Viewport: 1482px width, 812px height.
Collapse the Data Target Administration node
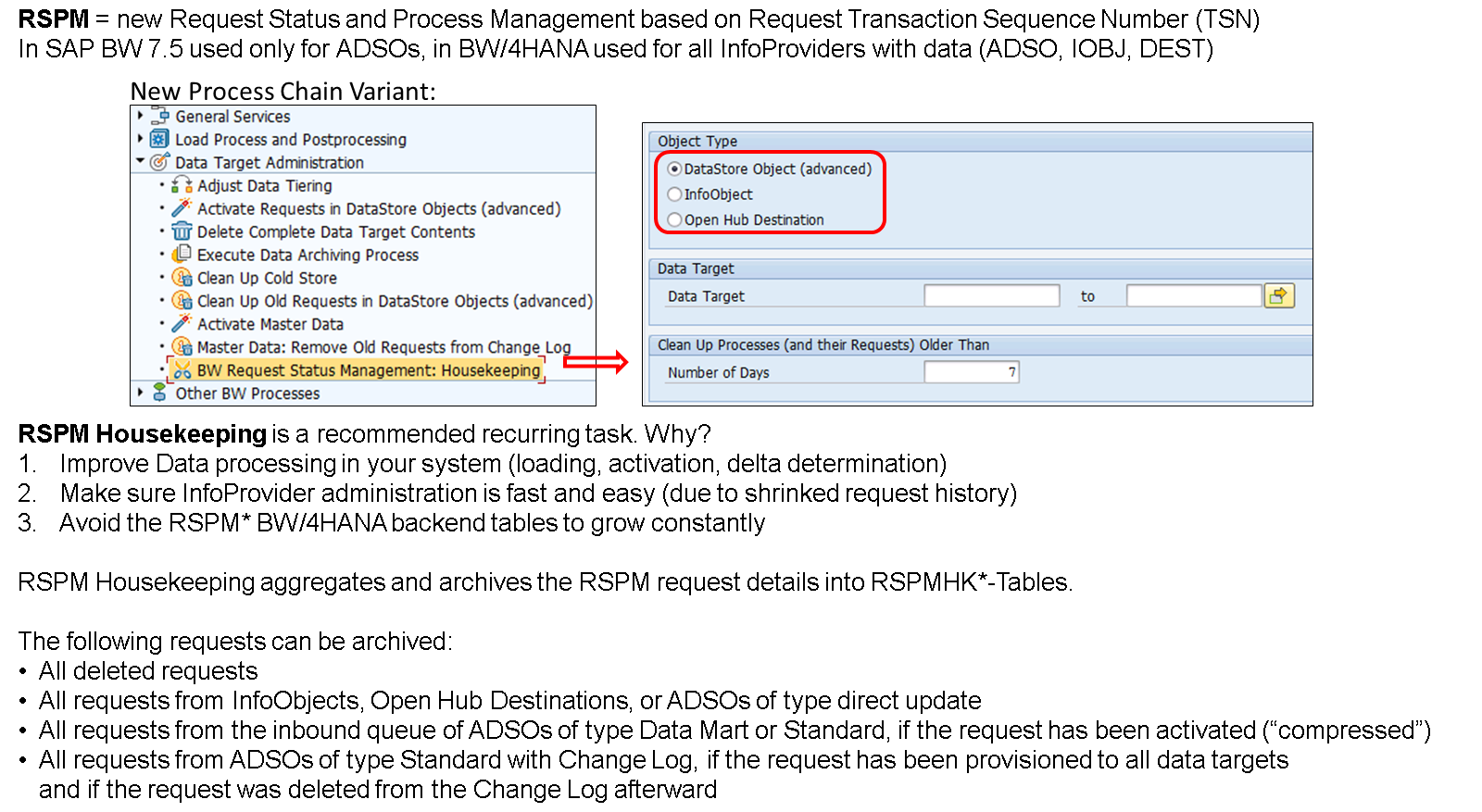[140, 161]
